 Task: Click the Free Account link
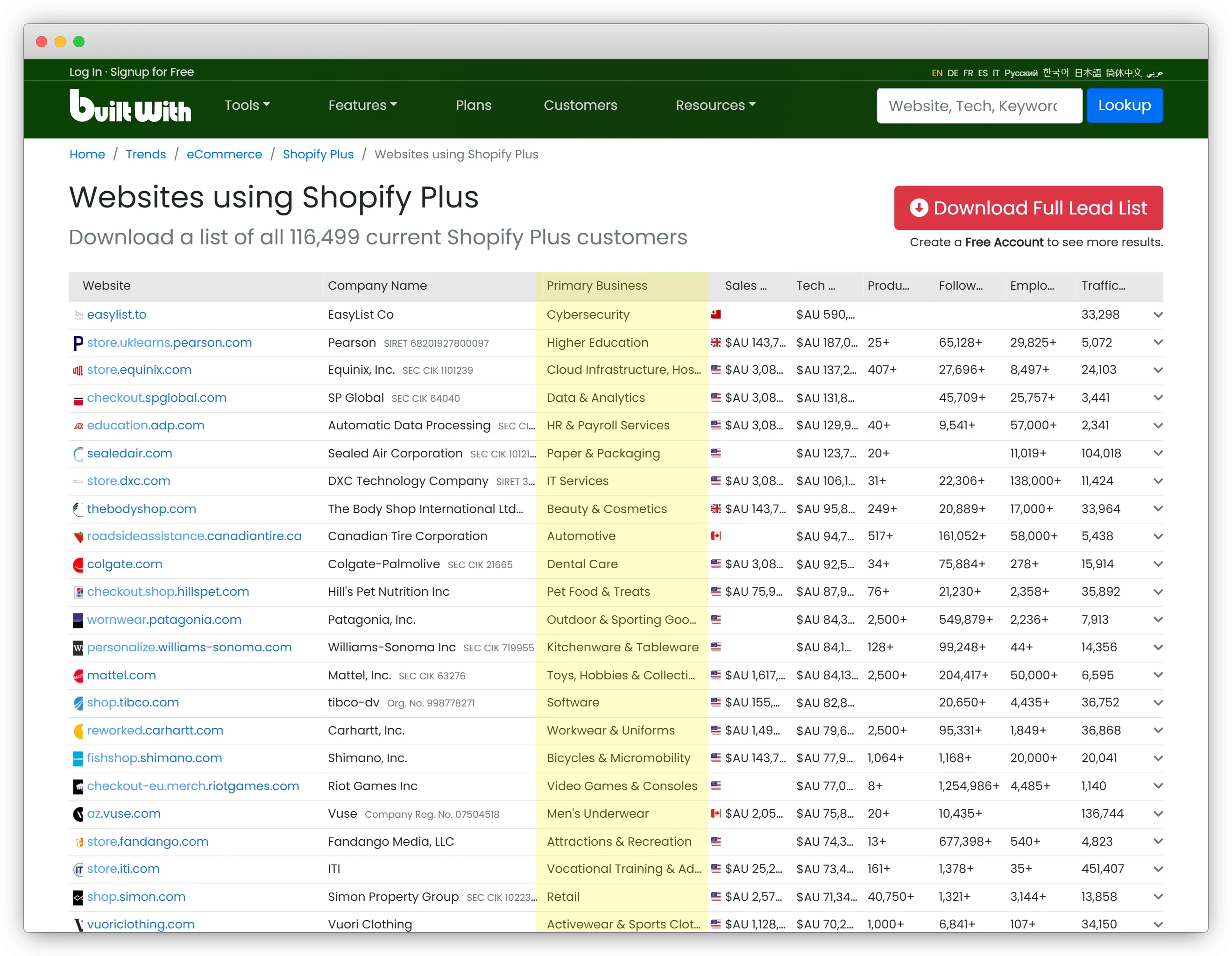pyautogui.click(x=1004, y=242)
